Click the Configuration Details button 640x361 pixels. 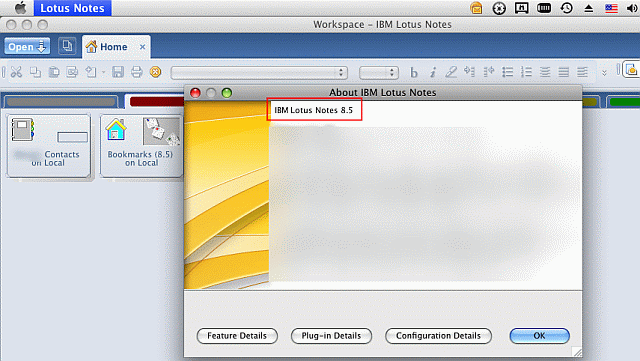click(438, 336)
